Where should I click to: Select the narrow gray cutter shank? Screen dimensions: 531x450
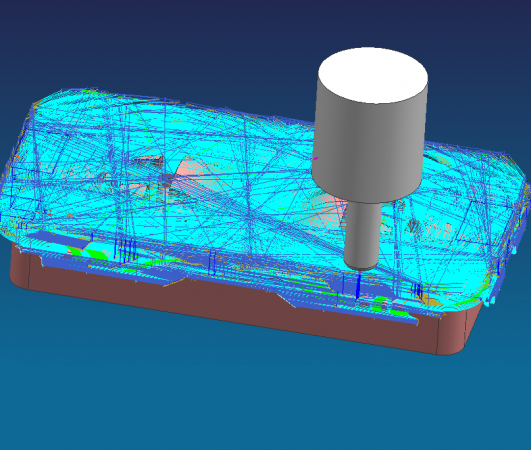pyautogui.click(x=362, y=234)
